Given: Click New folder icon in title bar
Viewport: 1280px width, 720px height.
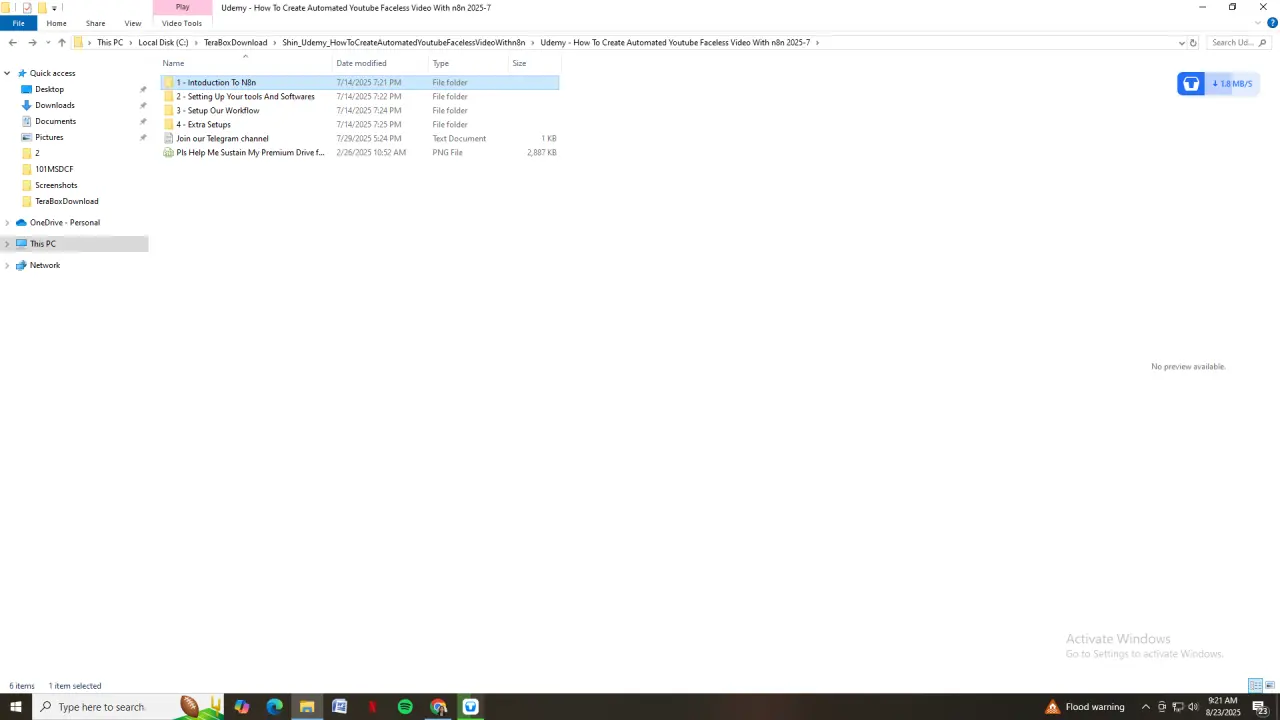Looking at the screenshot, I should click(x=42, y=8).
